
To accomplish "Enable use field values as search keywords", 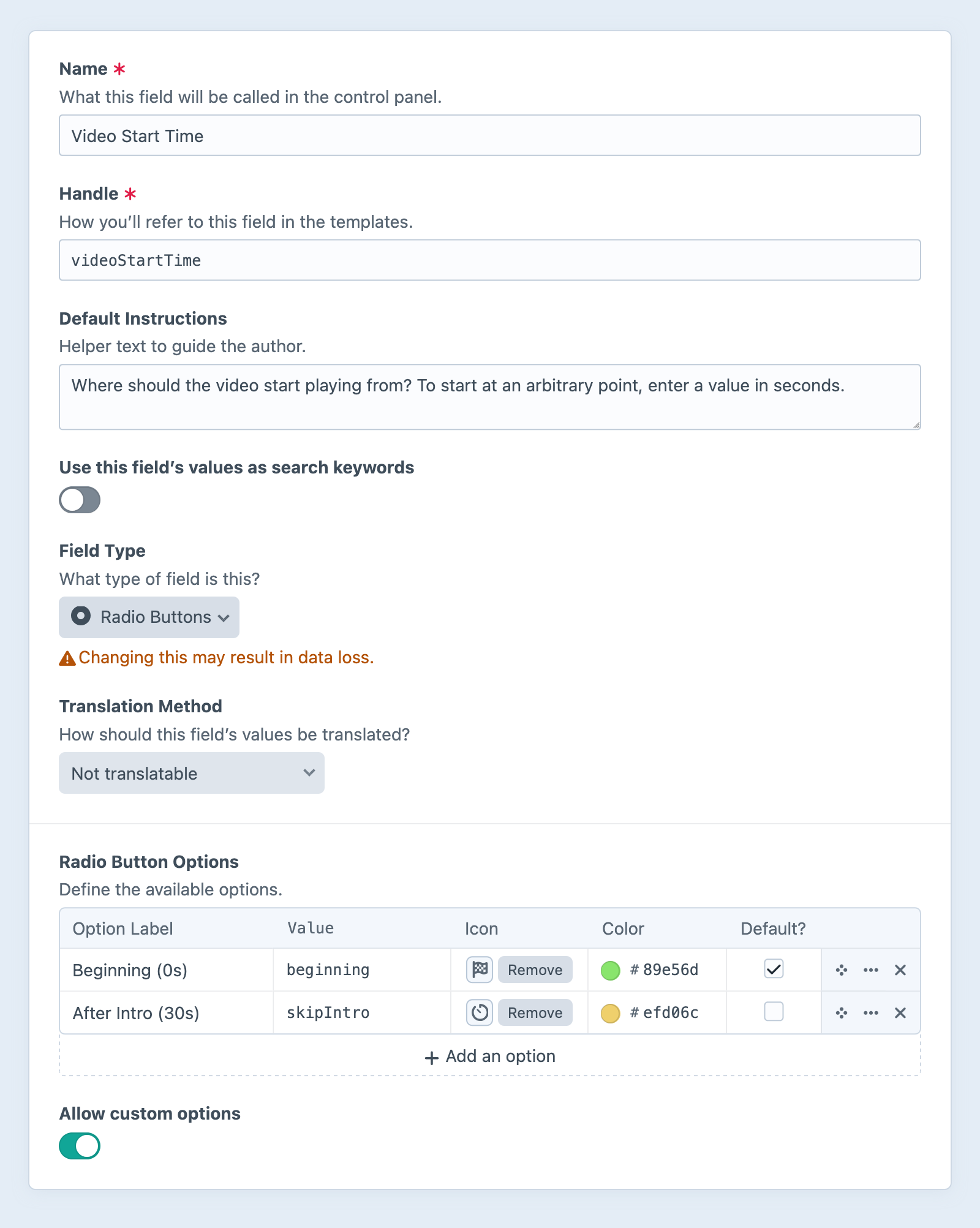I will point(80,500).
